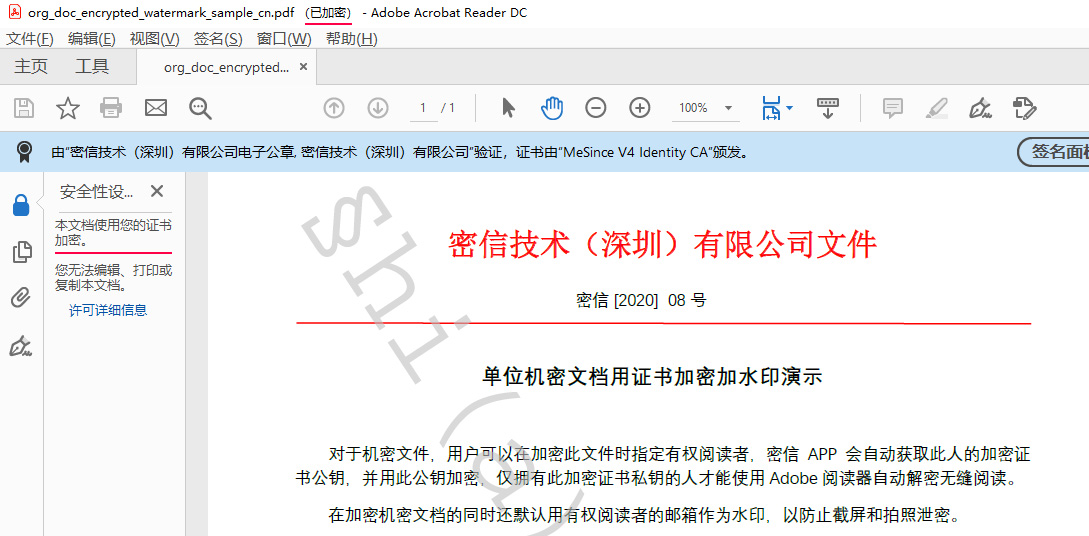Activate the Hand pan tool
Viewport: 1089px width, 536px height.
552,108
